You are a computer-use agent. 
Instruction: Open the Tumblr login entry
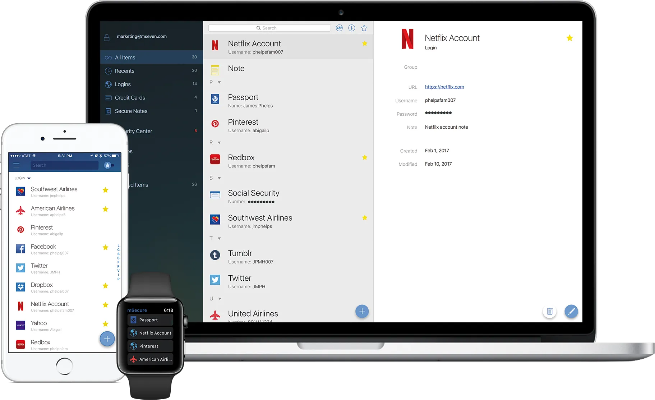[x=240, y=254]
